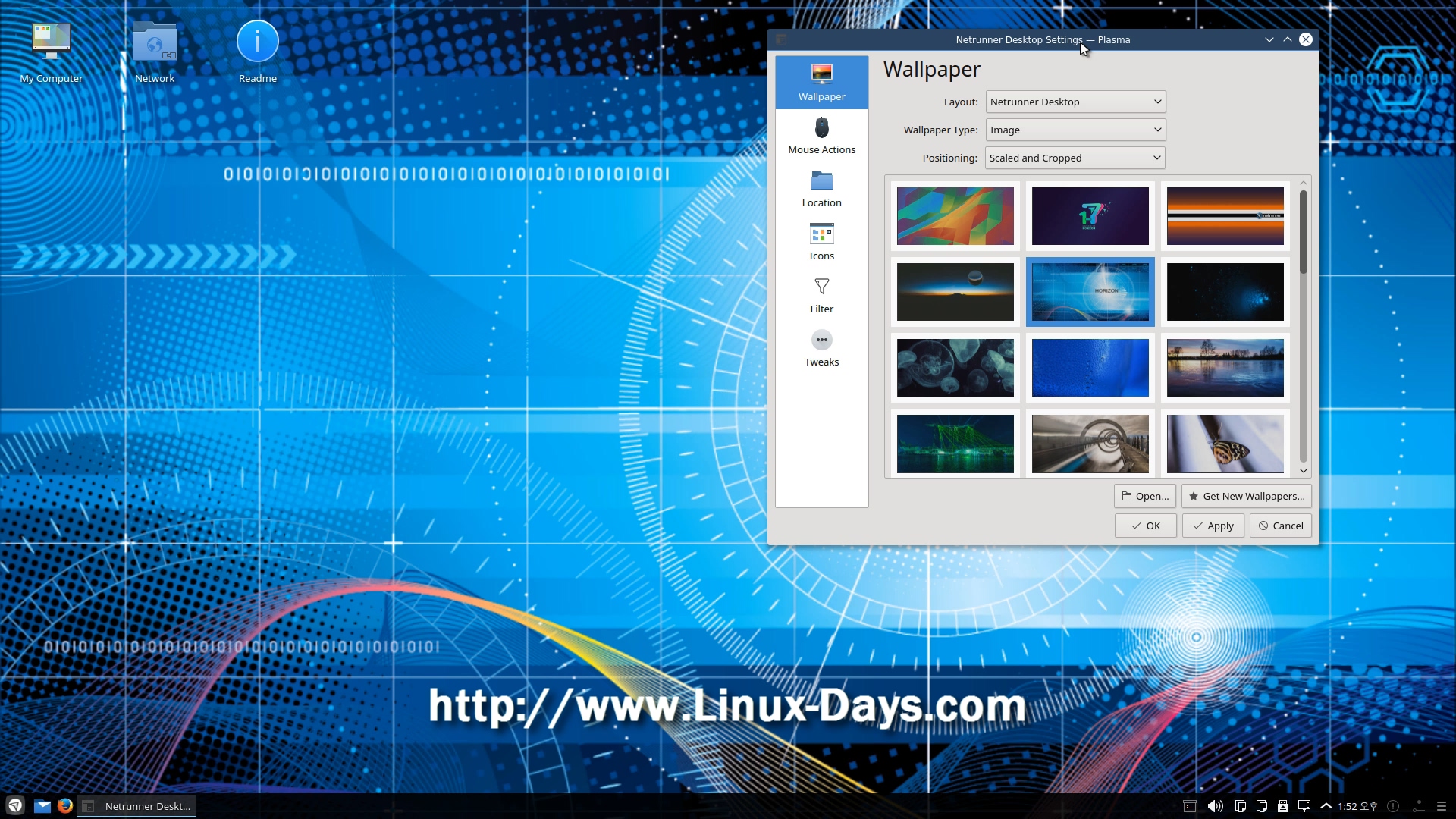Switch to the Location section
This screenshot has height=819, width=1456.
coord(821,189)
